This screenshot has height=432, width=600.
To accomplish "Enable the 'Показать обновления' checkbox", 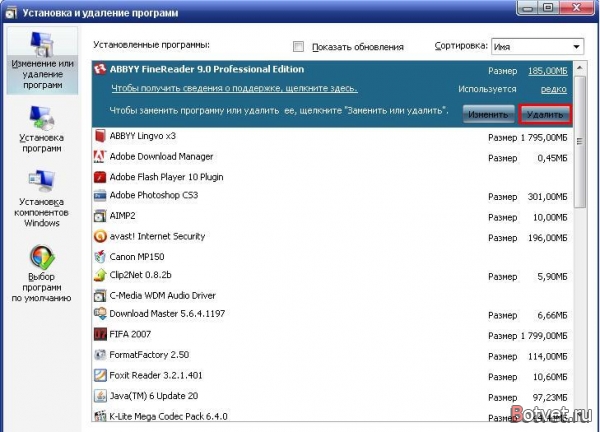I will (x=298, y=47).
